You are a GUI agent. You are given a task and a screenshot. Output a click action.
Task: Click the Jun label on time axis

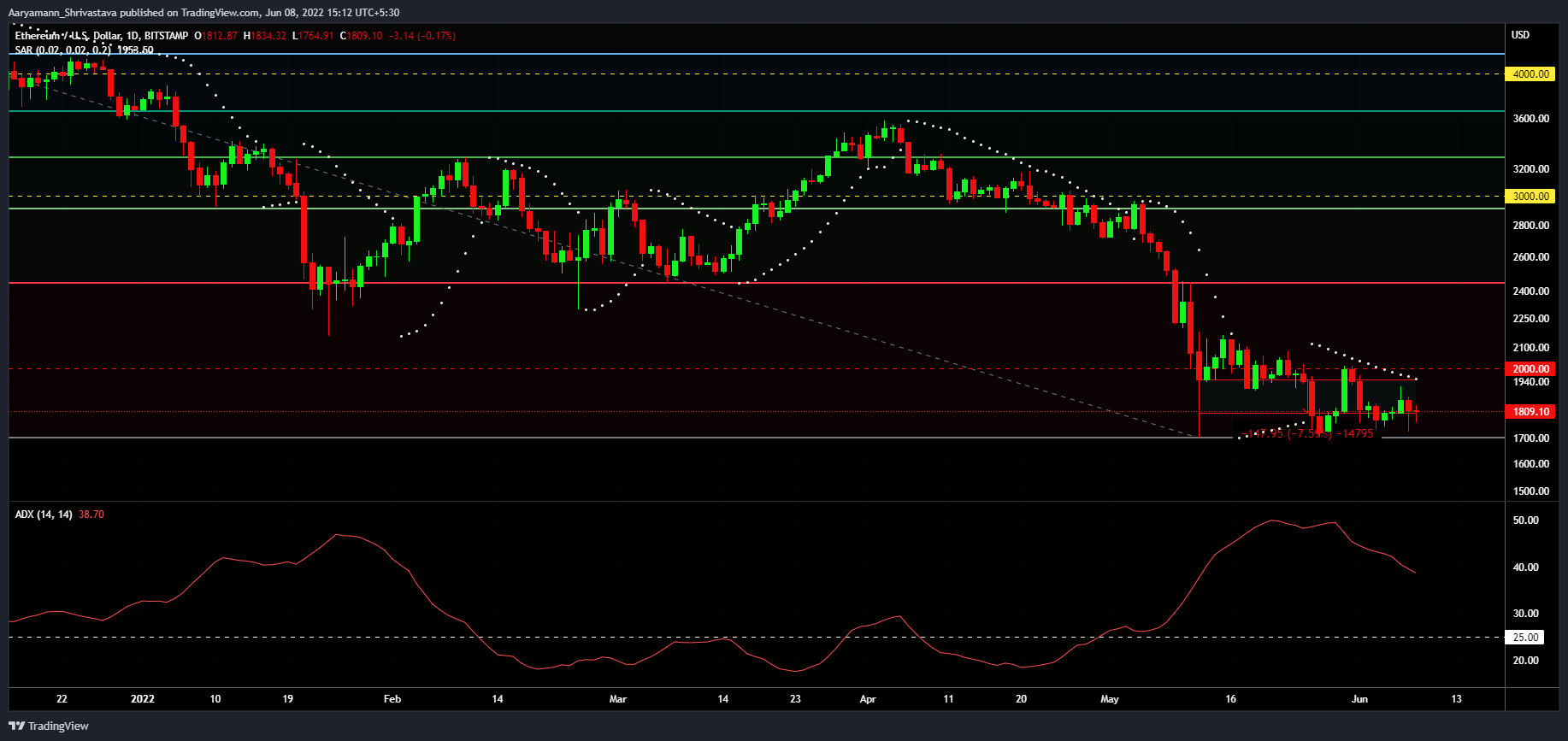click(1359, 699)
